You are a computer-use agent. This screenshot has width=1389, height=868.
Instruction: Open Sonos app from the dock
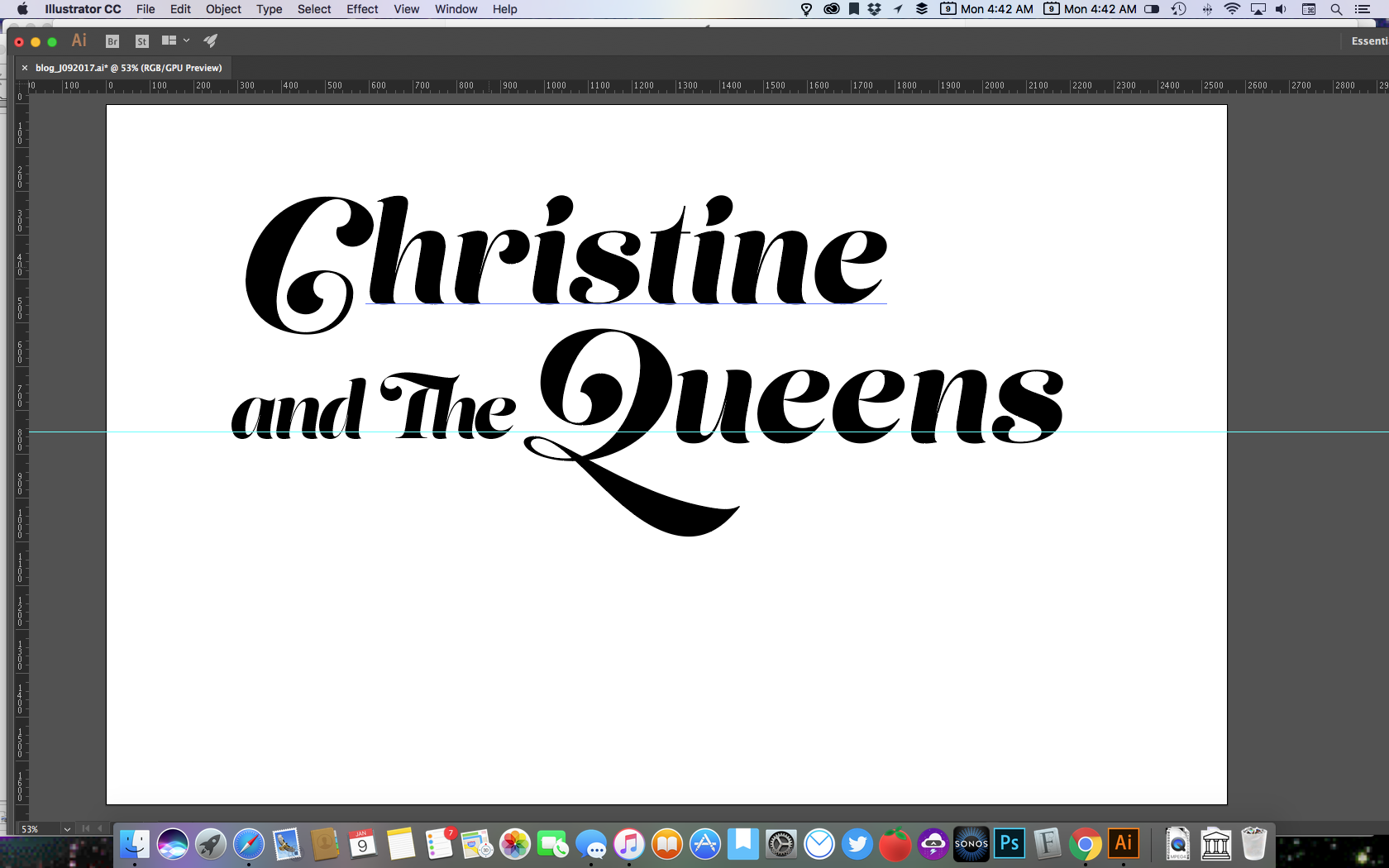(971, 844)
